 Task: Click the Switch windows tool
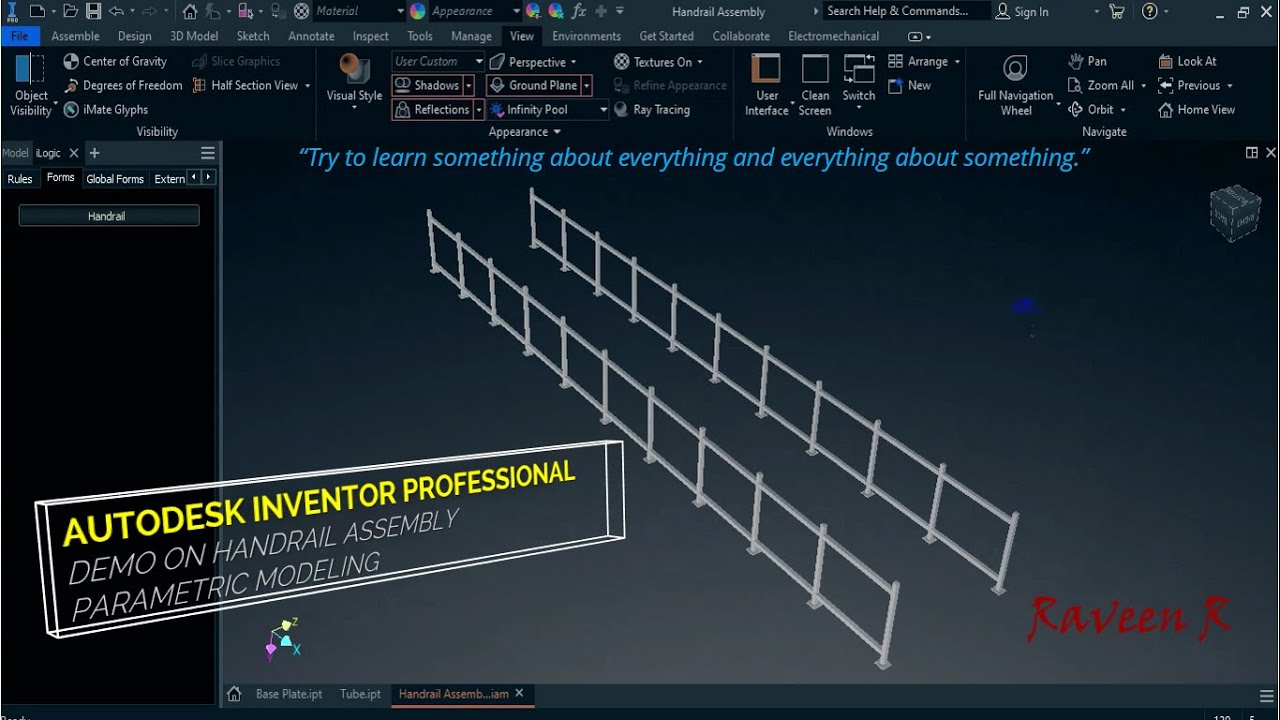click(859, 80)
